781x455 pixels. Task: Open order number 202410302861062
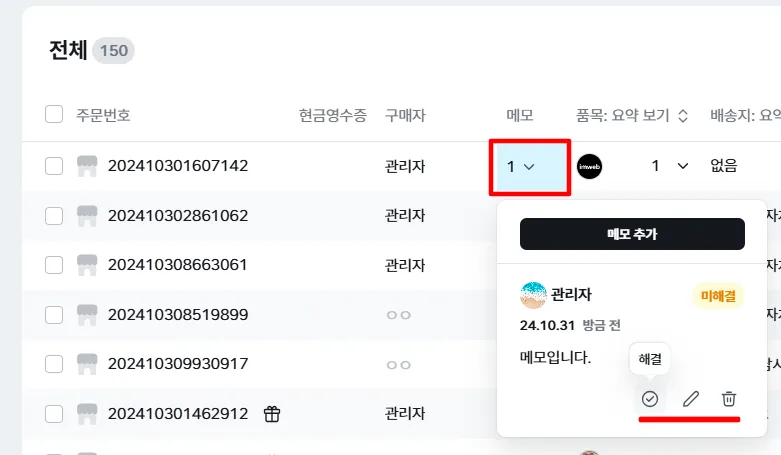[x=178, y=216]
